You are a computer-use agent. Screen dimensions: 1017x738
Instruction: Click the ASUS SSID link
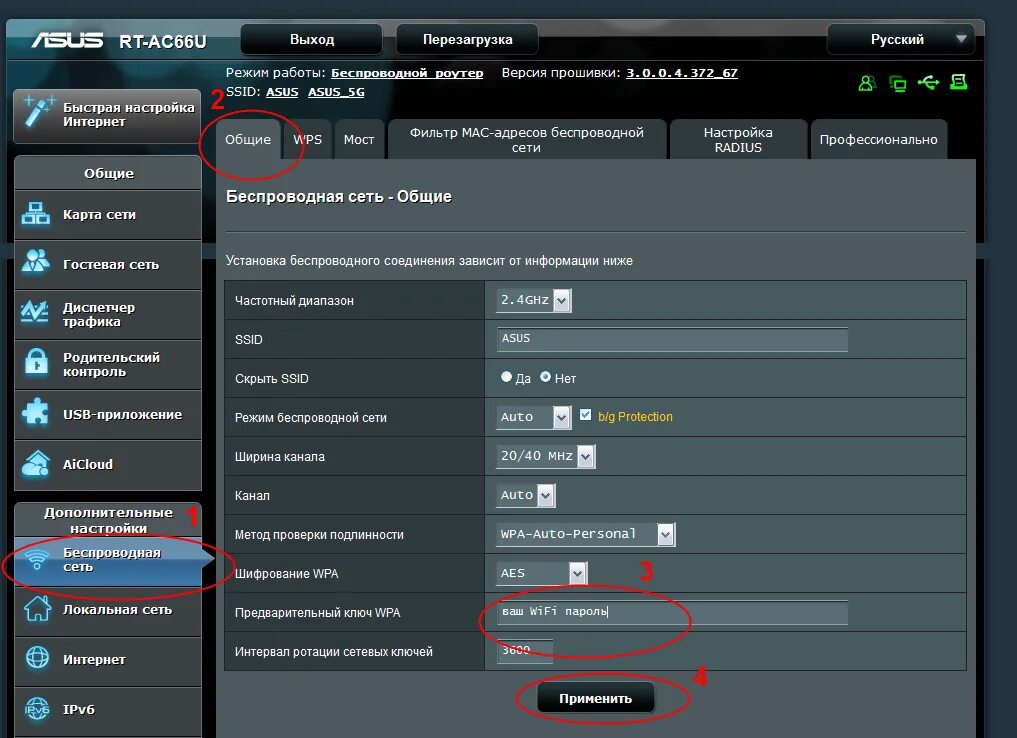(282, 92)
